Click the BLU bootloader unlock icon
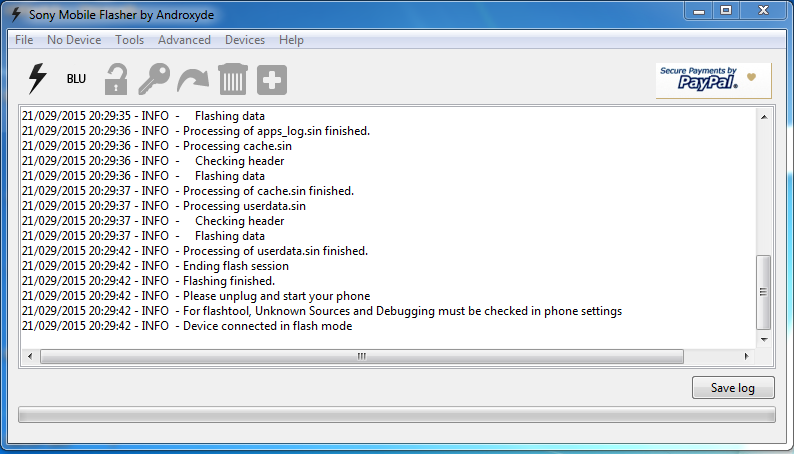This screenshot has height=454, width=794. coord(77,79)
